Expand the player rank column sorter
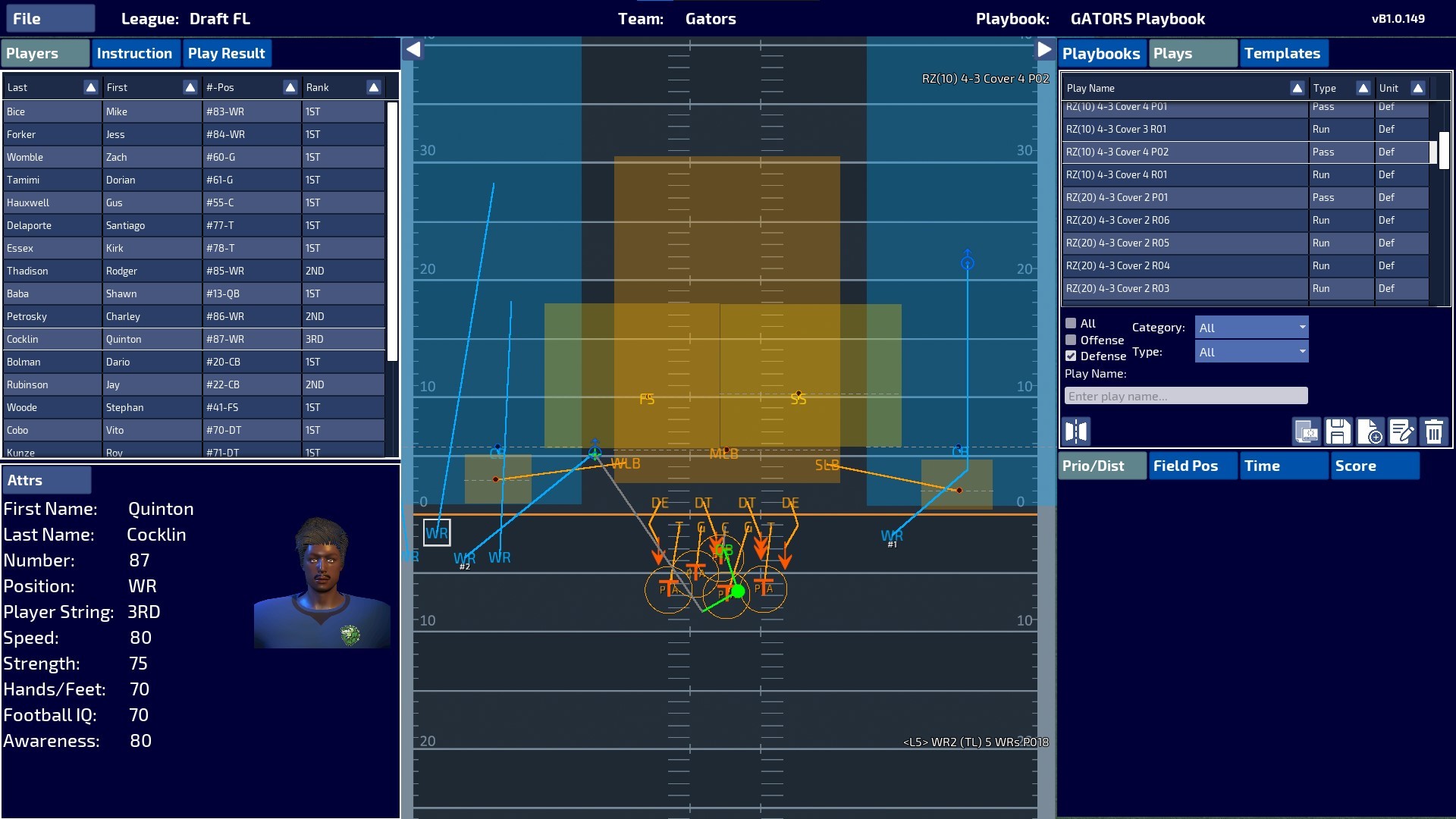Screen dimensions: 1456x819 coord(374,87)
